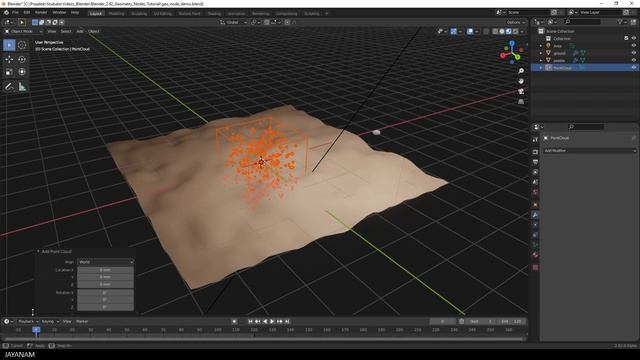Toggle the camera view icon

[521, 91]
